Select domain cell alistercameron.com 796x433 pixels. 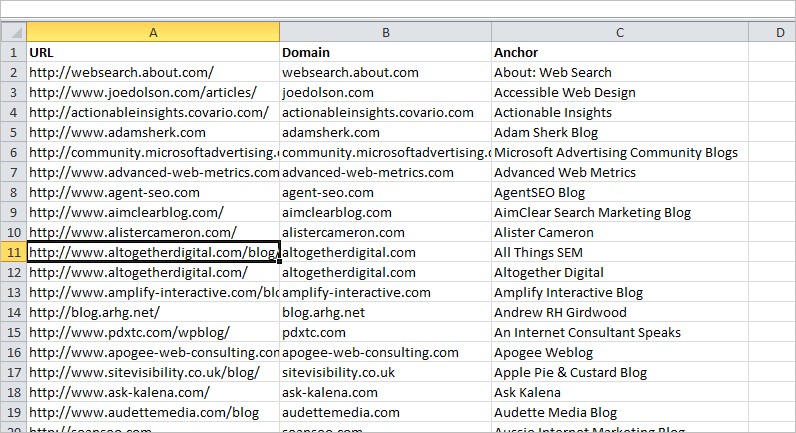pos(385,232)
